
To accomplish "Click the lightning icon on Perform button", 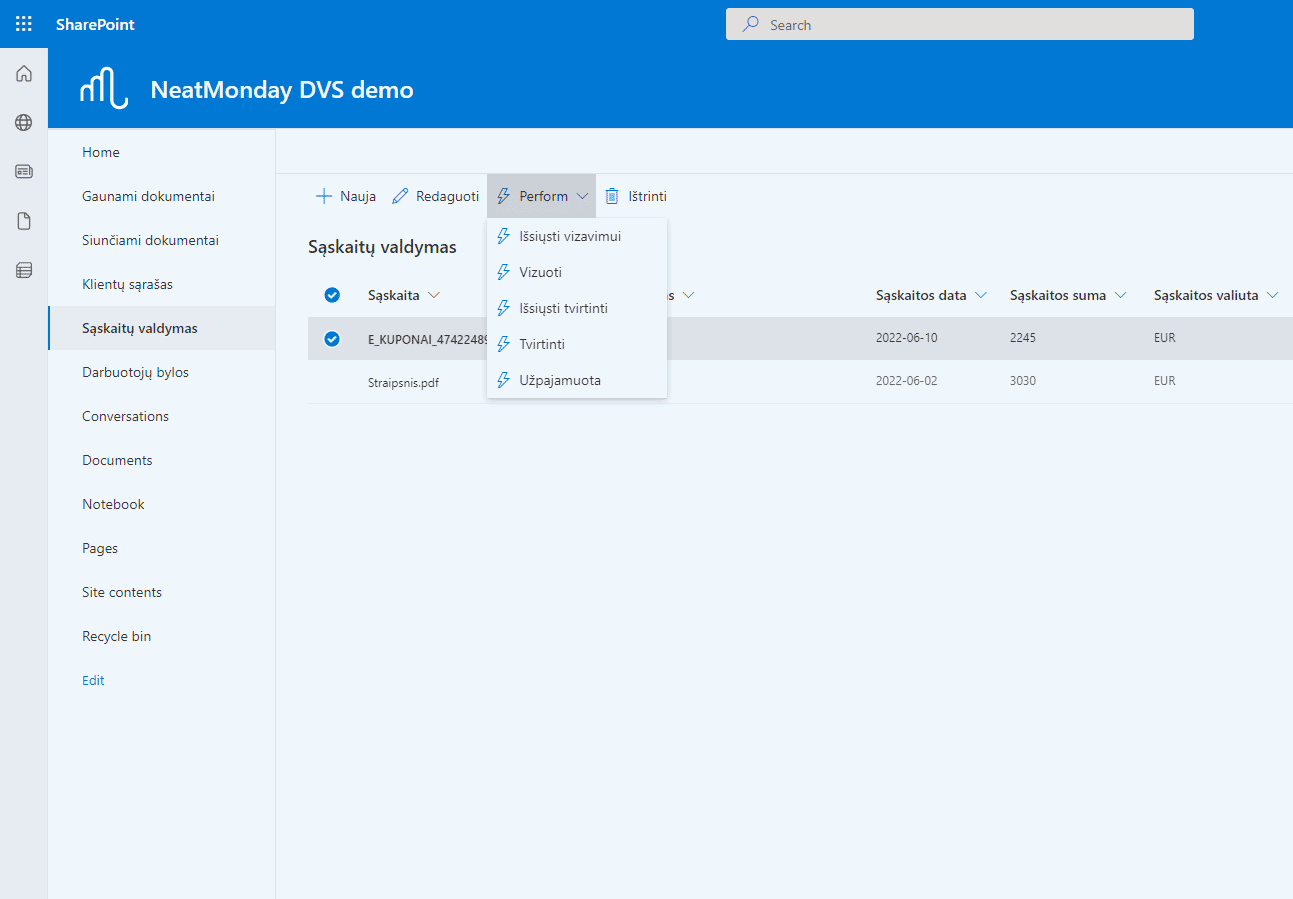I will [x=504, y=196].
